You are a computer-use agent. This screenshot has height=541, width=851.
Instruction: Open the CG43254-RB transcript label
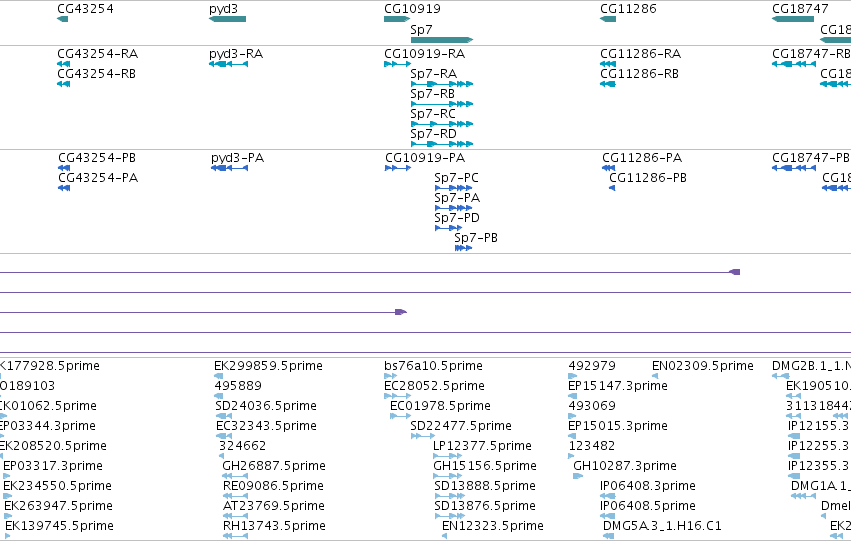coord(97,74)
